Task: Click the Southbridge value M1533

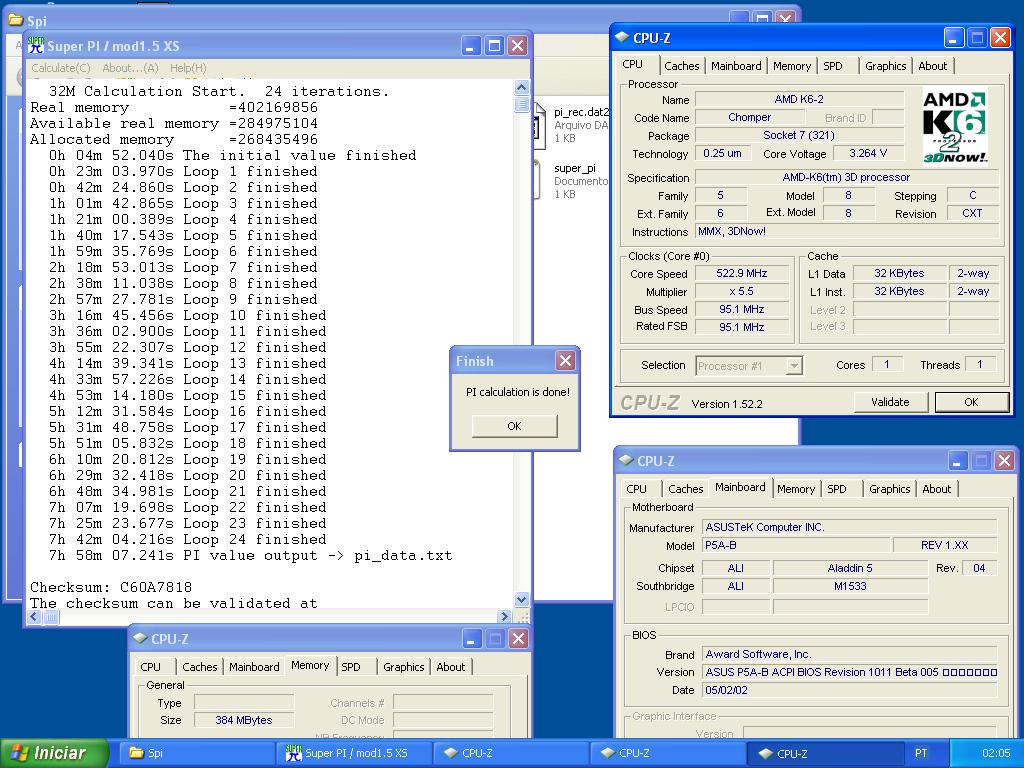Action: point(850,586)
